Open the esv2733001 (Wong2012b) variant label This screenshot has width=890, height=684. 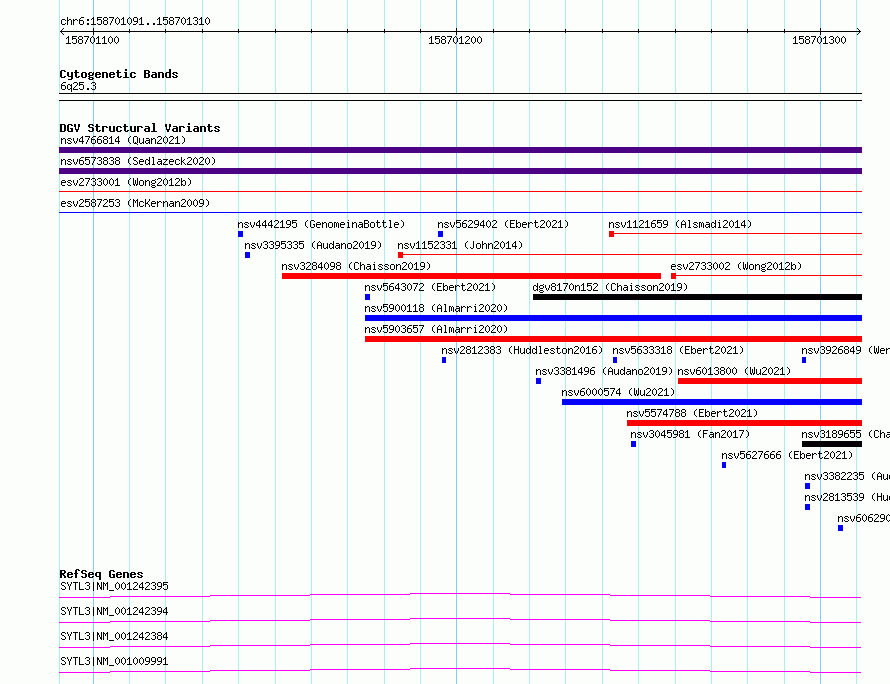[x=126, y=182]
